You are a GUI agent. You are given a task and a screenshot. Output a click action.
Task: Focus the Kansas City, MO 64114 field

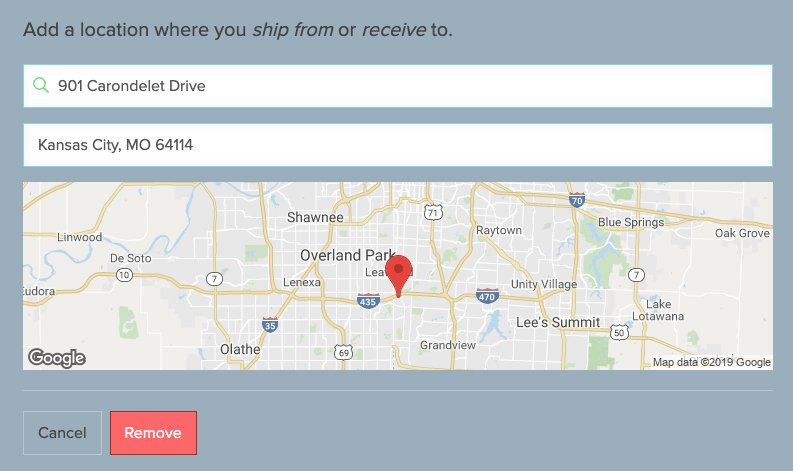pyautogui.click(x=398, y=145)
